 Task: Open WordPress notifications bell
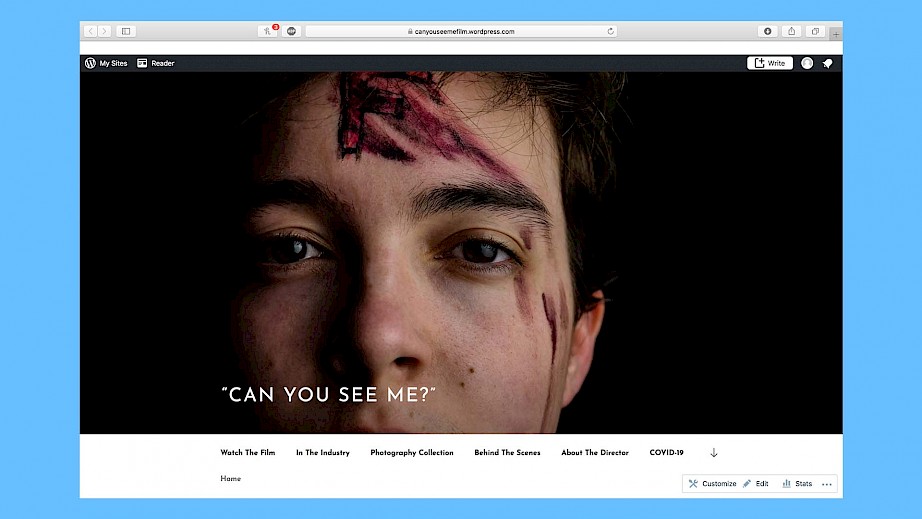(x=827, y=63)
